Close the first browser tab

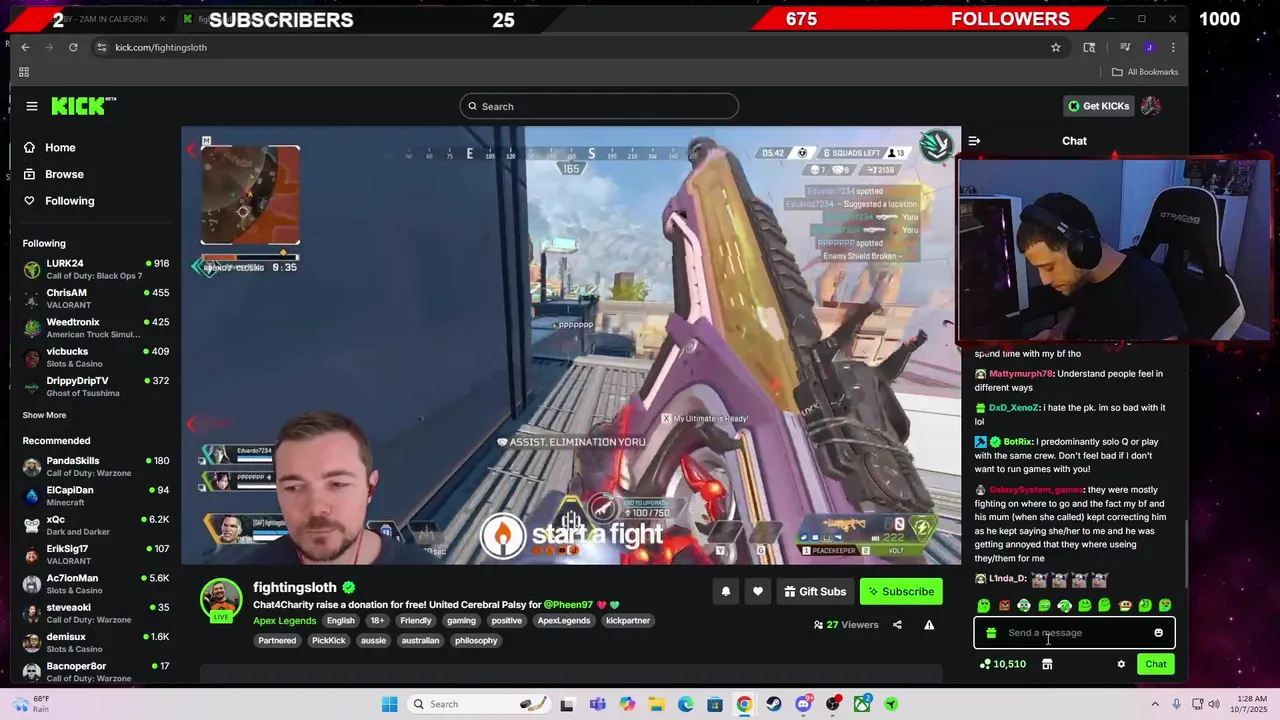click(163, 19)
